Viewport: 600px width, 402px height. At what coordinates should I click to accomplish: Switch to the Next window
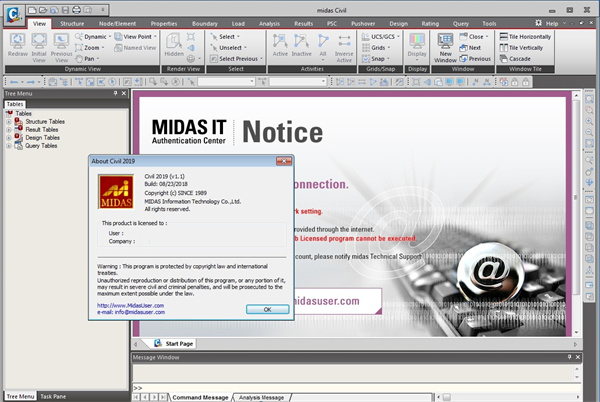tap(470, 48)
